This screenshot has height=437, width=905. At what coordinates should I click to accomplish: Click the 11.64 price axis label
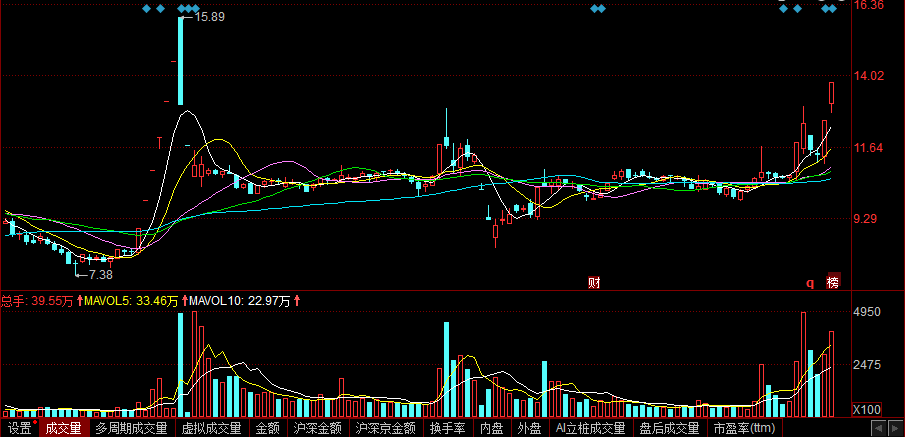[x=869, y=148]
